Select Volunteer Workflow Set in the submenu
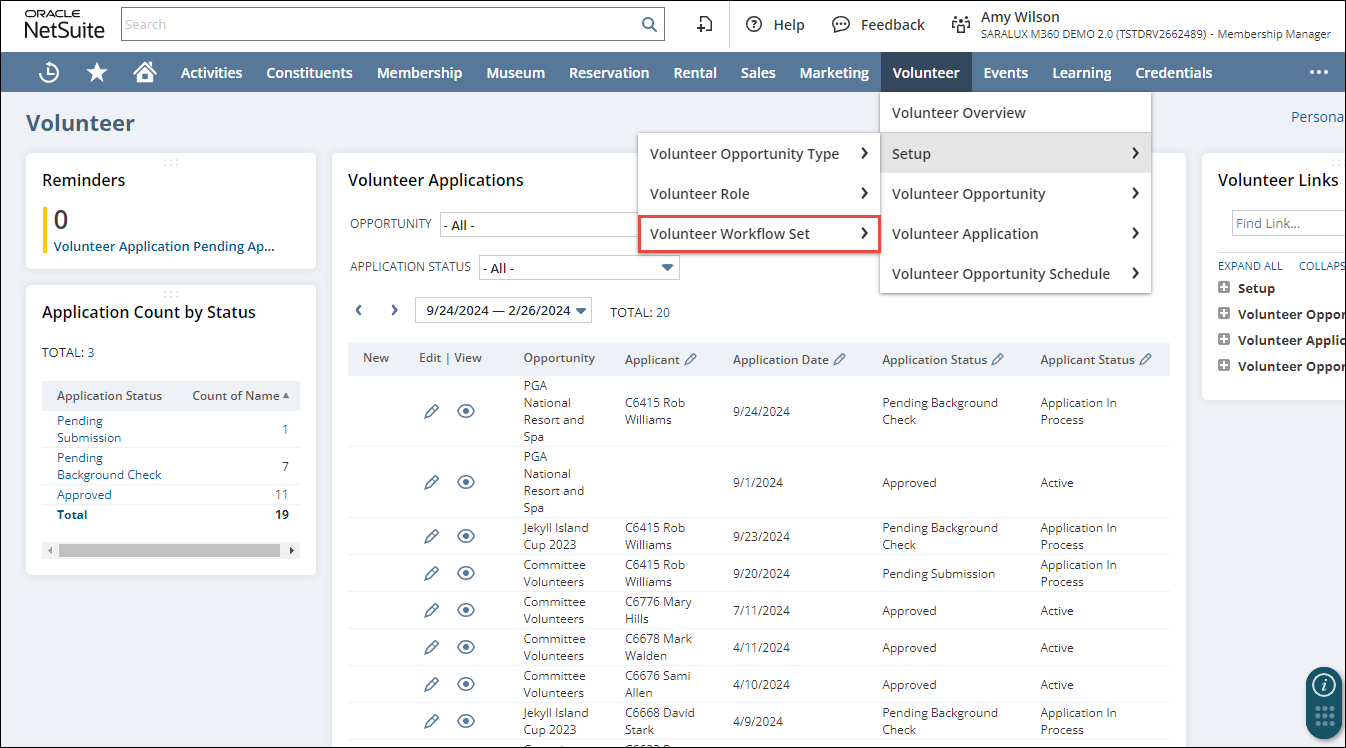This screenshot has height=748, width=1346. click(x=758, y=234)
